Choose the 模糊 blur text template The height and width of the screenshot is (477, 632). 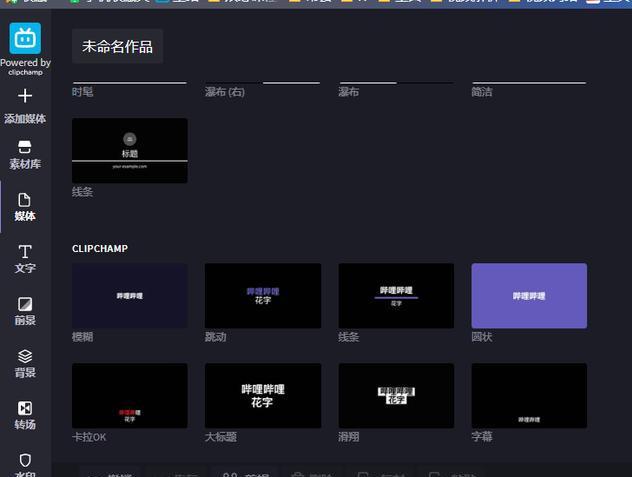[x=129, y=296]
